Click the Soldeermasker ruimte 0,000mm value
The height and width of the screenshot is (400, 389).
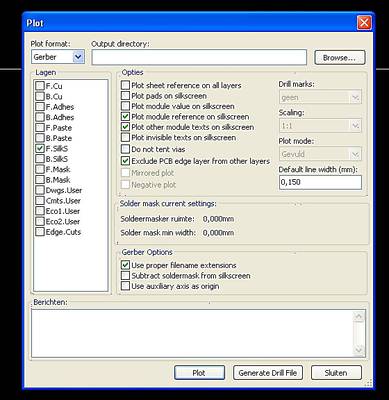click(x=218, y=219)
